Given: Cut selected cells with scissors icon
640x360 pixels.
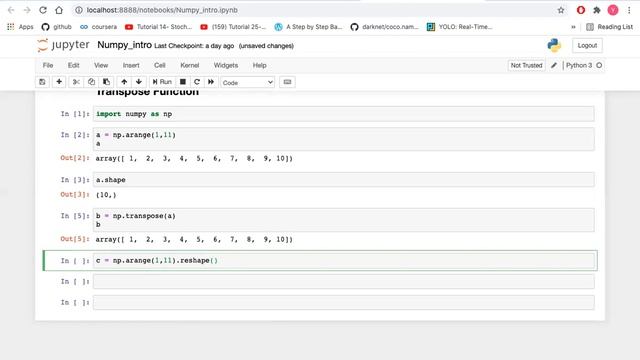Looking at the screenshot, I should click(76, 82).
